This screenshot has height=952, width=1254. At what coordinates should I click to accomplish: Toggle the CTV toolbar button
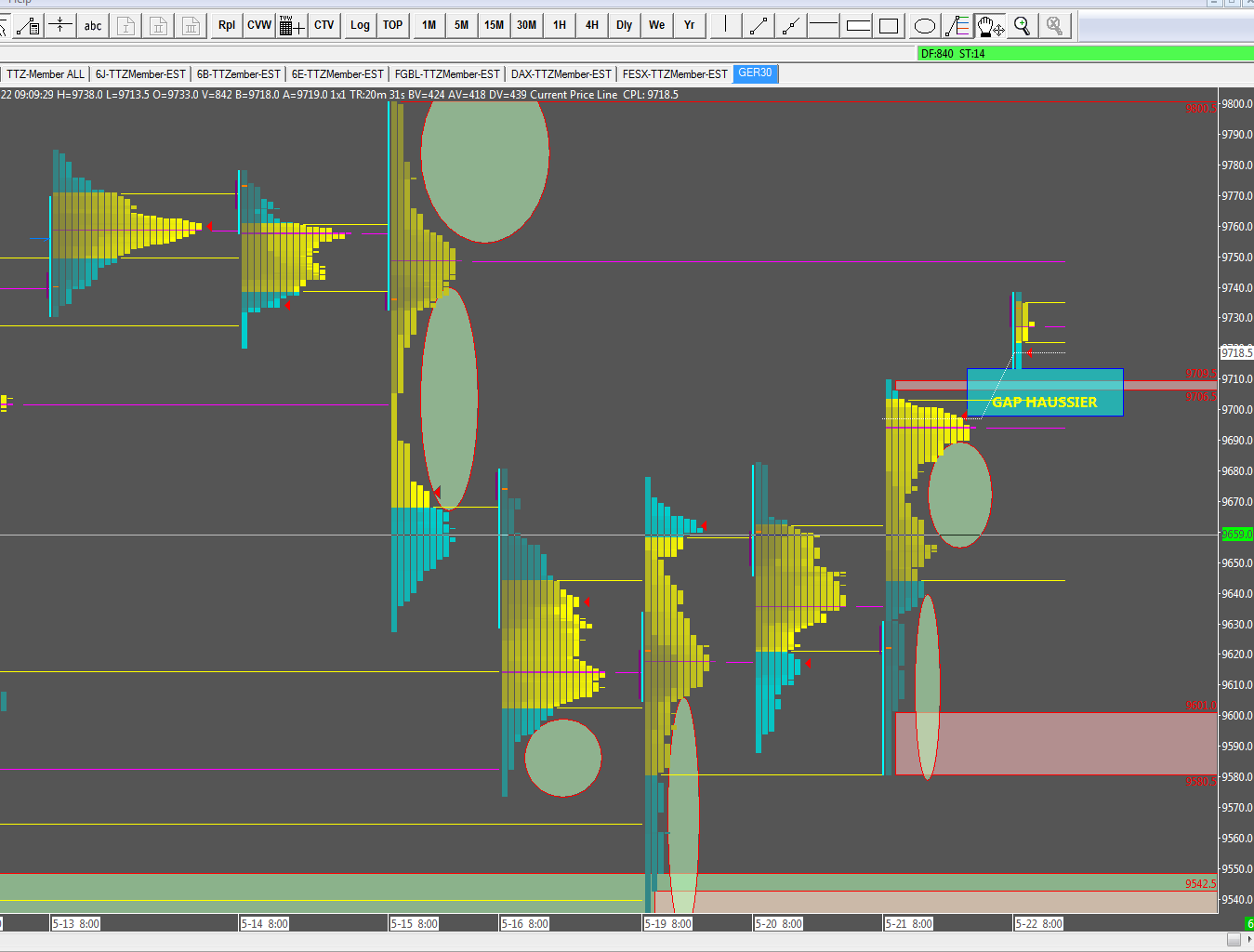tap(323, 26)
